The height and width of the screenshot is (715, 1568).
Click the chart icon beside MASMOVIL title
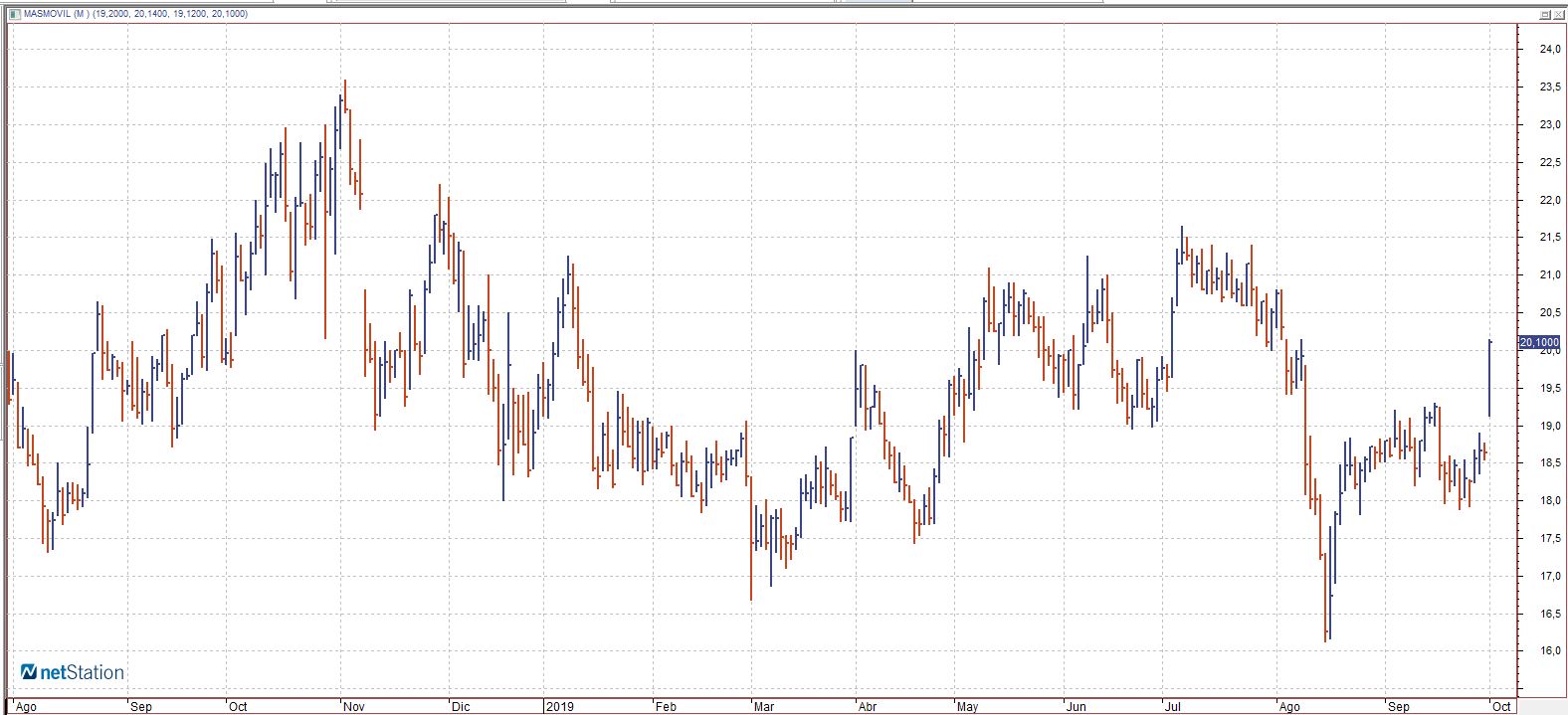(x=14, y=14)
